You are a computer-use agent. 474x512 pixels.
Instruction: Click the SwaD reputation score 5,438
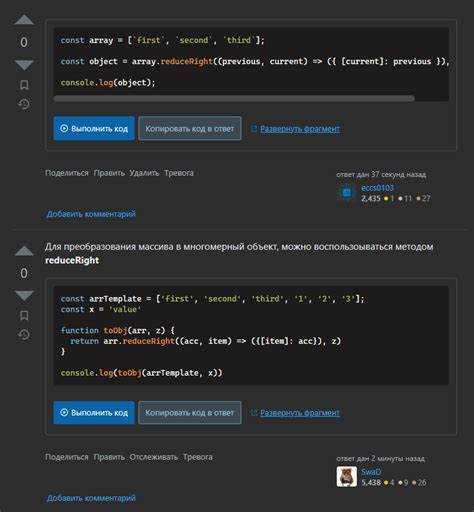click(x=371, y=482)
